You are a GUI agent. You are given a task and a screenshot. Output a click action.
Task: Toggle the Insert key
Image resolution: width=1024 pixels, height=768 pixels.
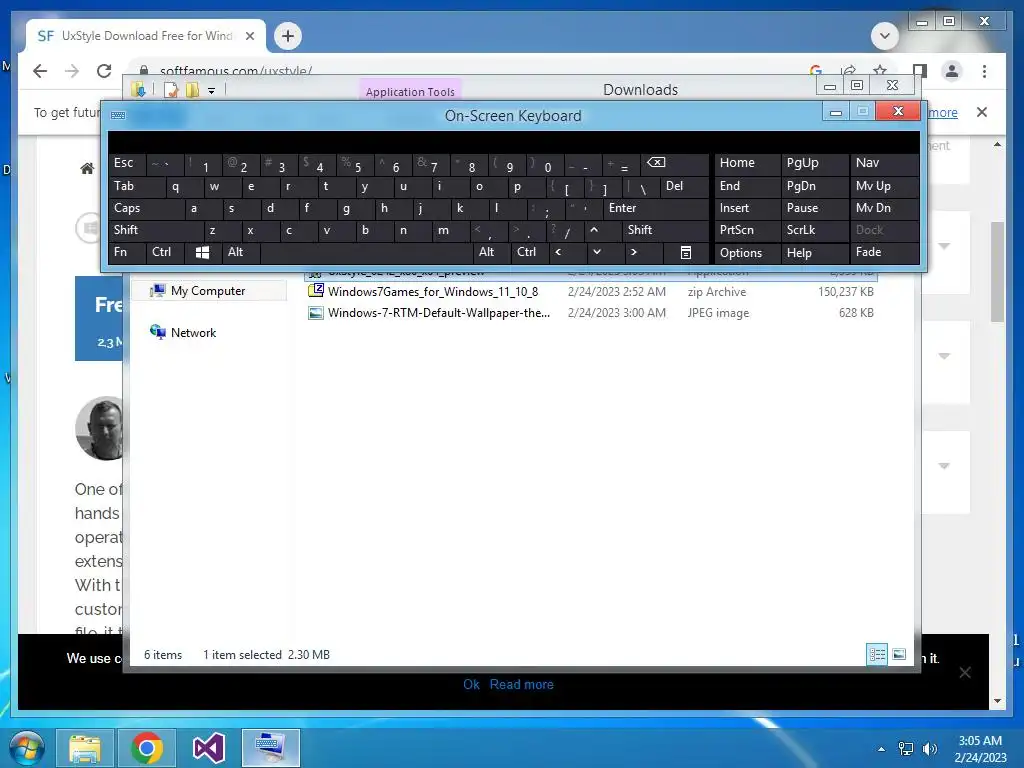[x=747, y=208]
